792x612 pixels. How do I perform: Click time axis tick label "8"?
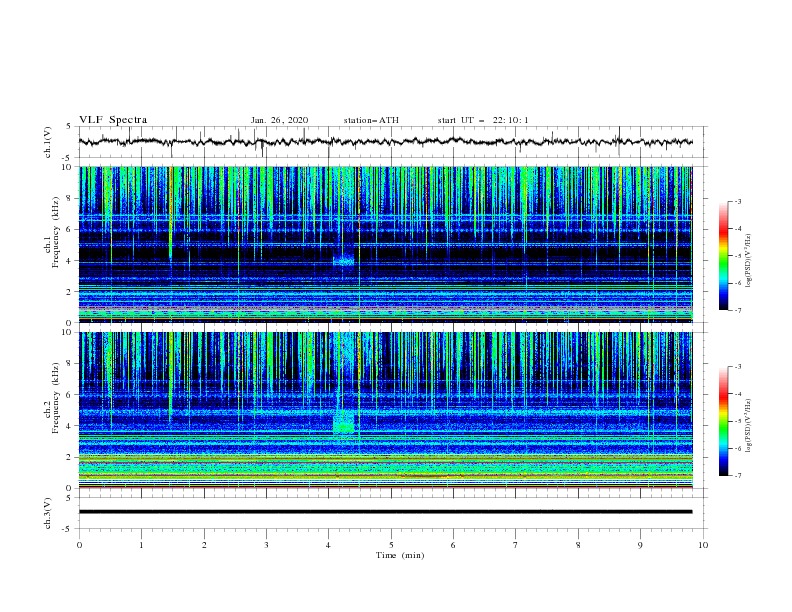(578, 545)
